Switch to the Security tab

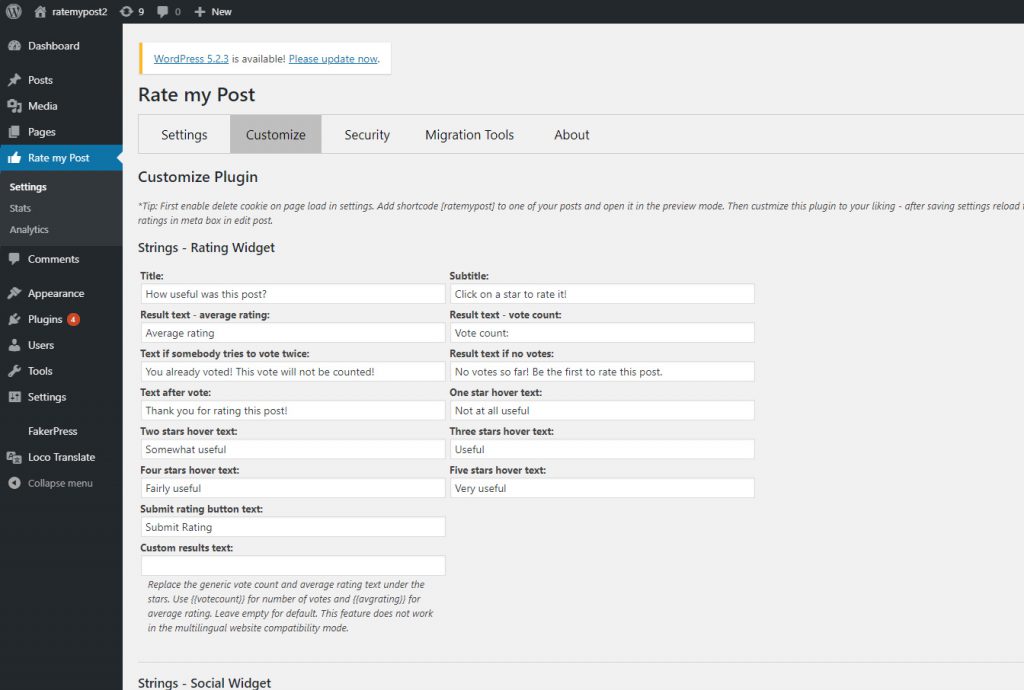tap(367, 134)
